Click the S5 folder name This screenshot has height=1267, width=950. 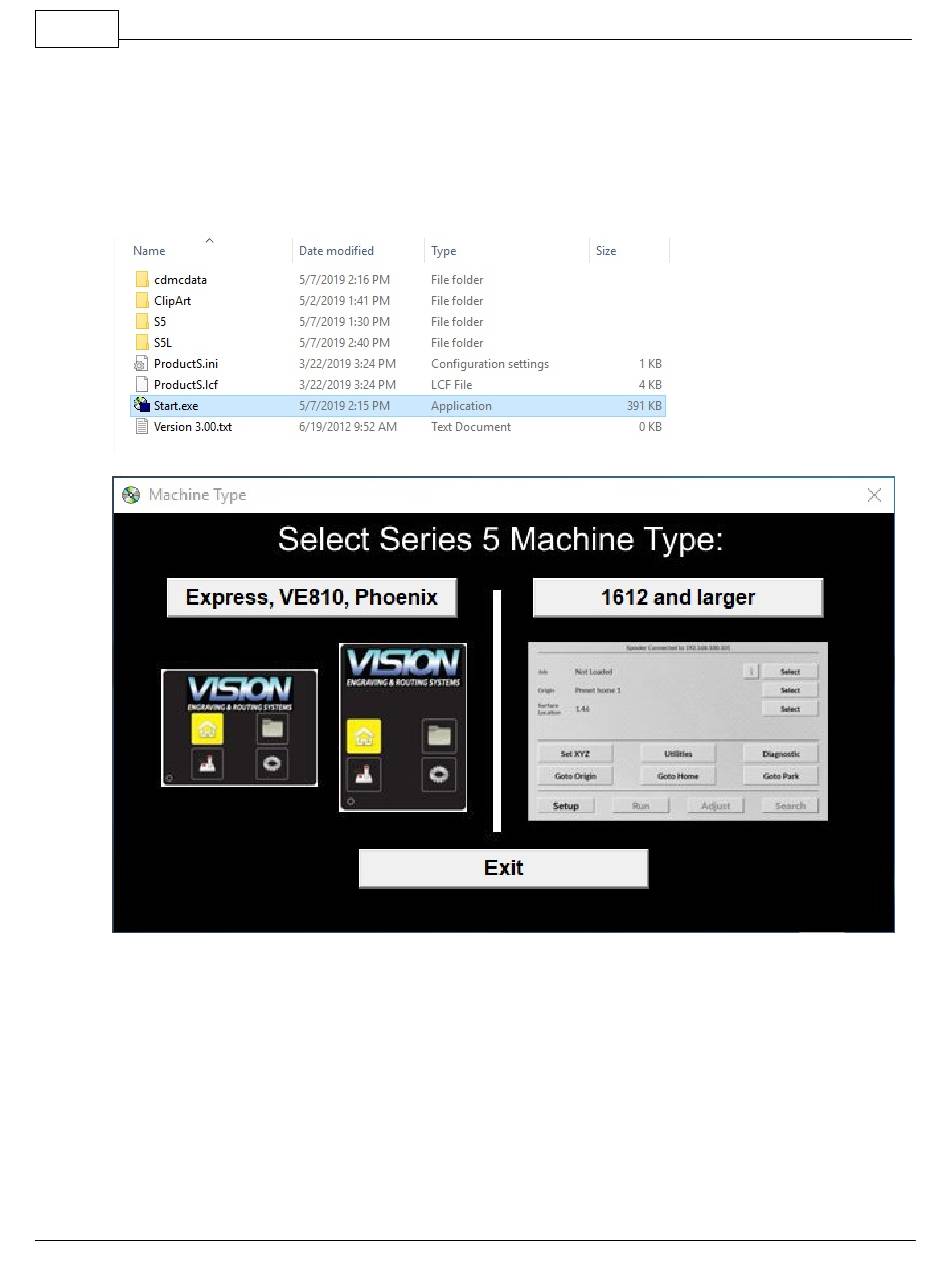[160, 322]
